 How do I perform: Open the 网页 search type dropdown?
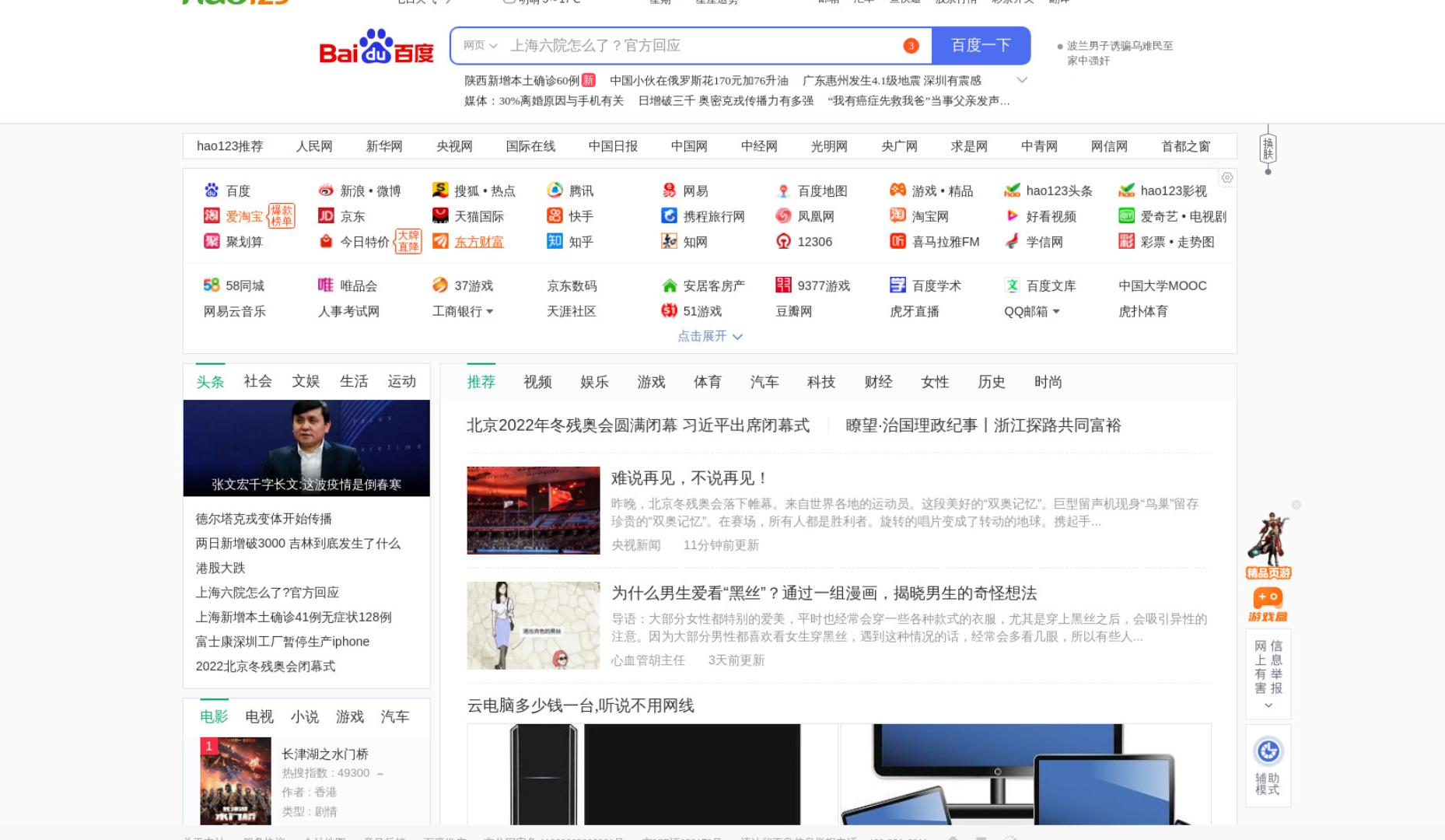(480, 46)
